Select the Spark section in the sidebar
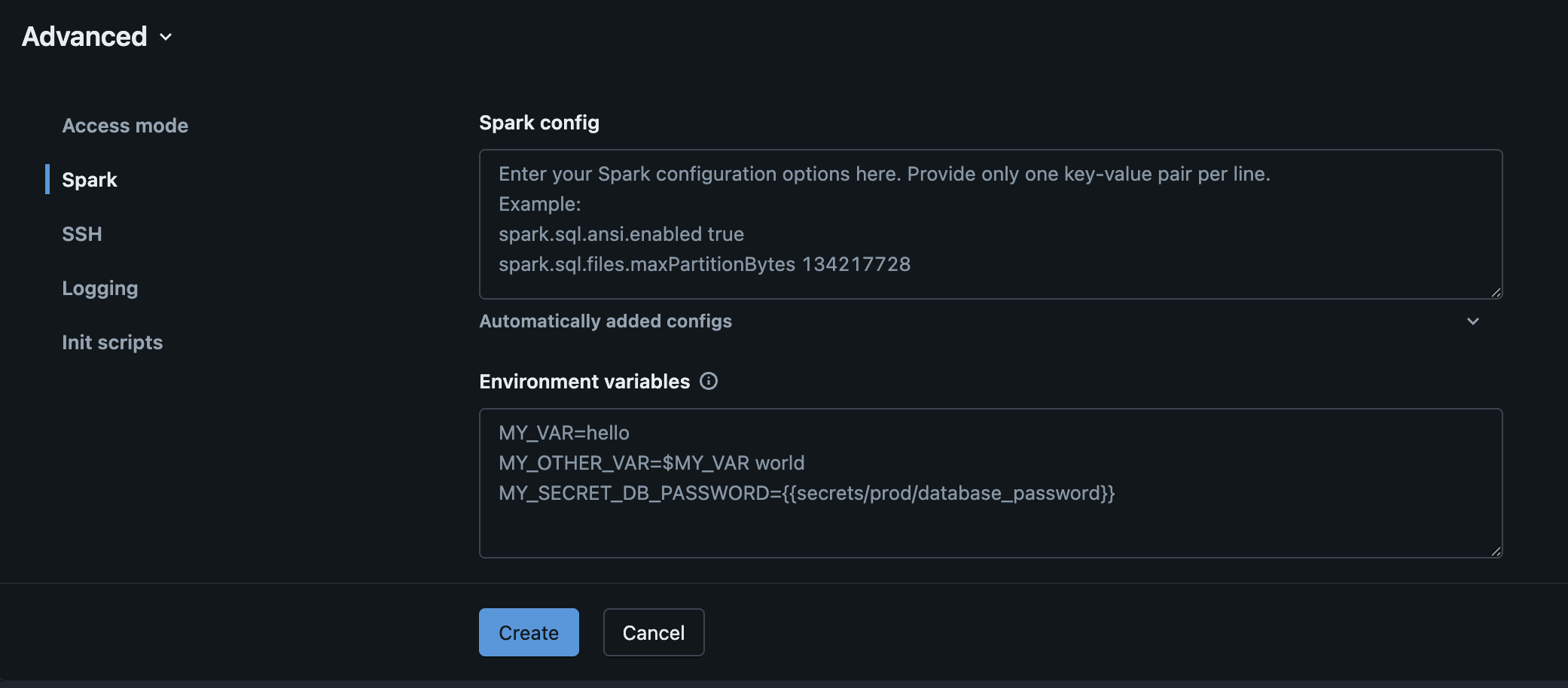 90,179
